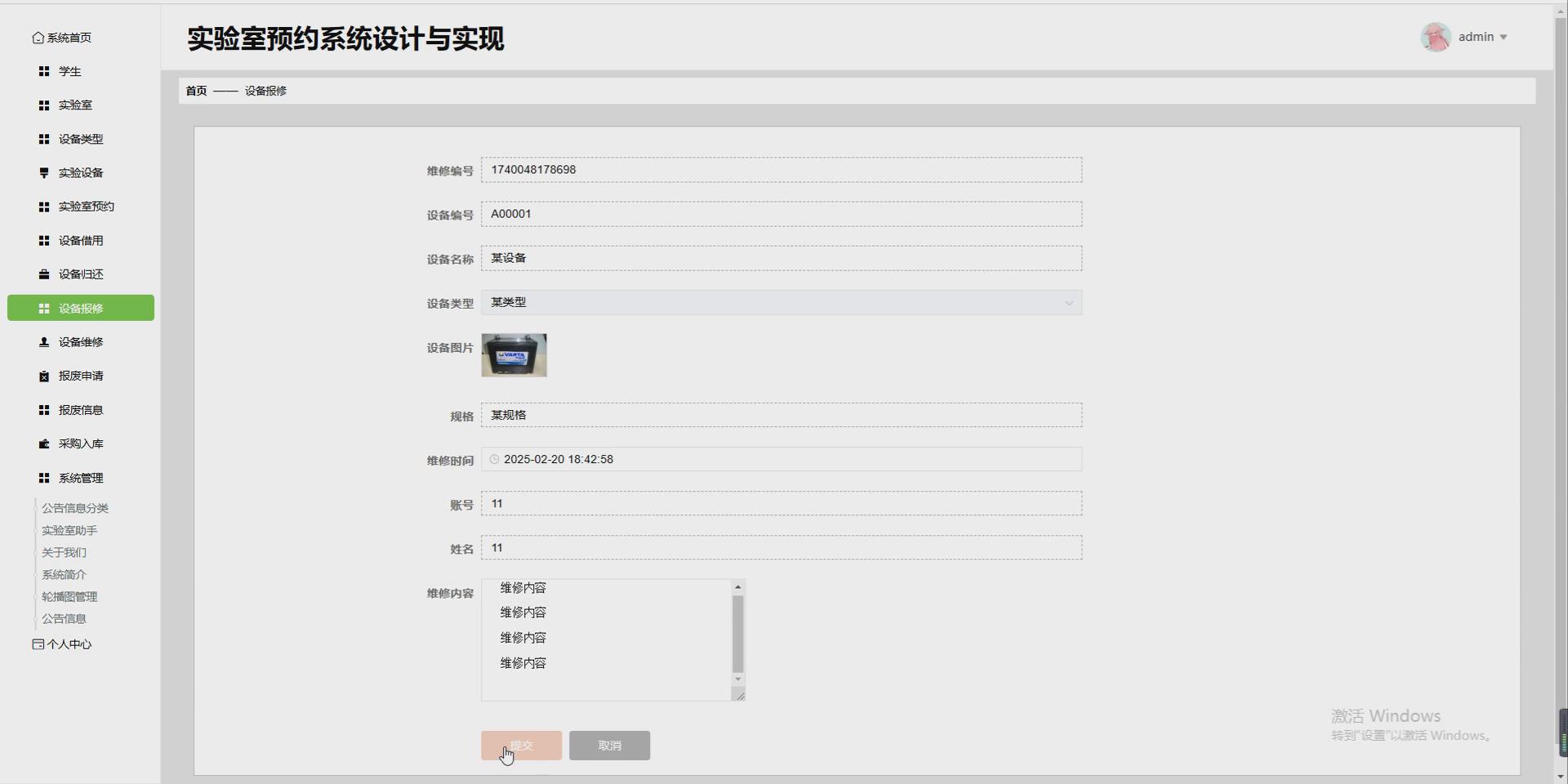
Task: Click the 设备借用 icon
Action: point(44,240)
